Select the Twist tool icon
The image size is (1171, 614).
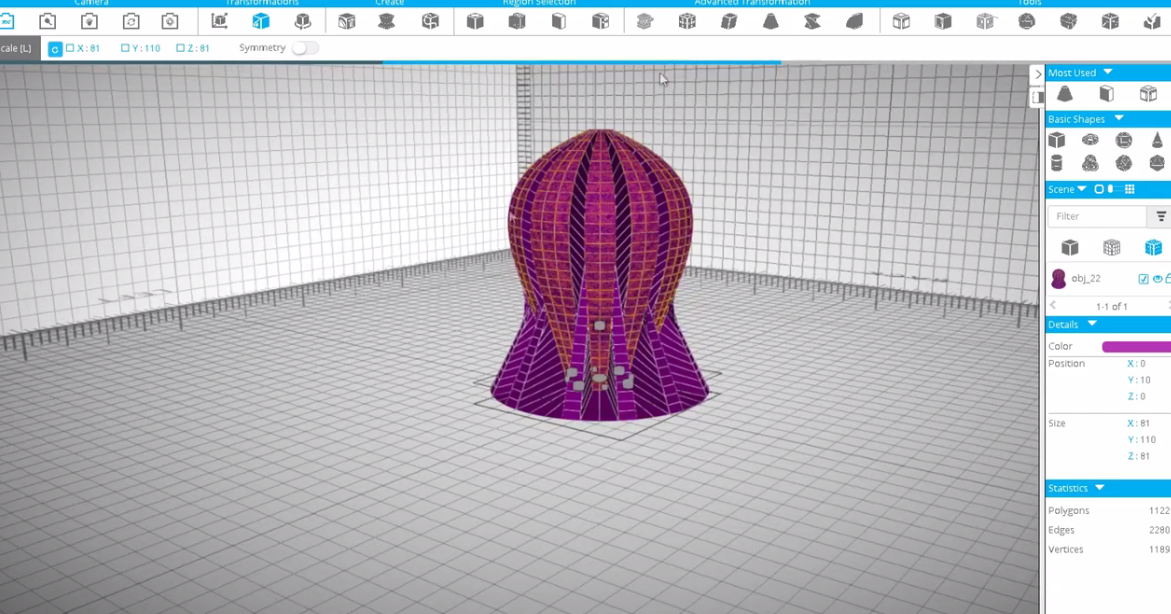coord(813,21)
